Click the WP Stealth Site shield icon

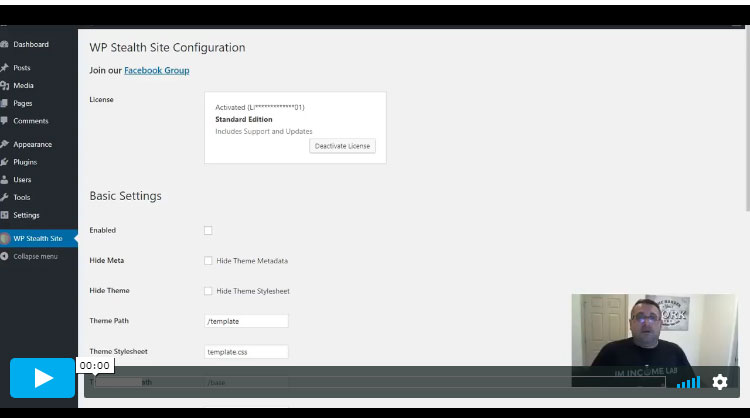click(5, 238)
